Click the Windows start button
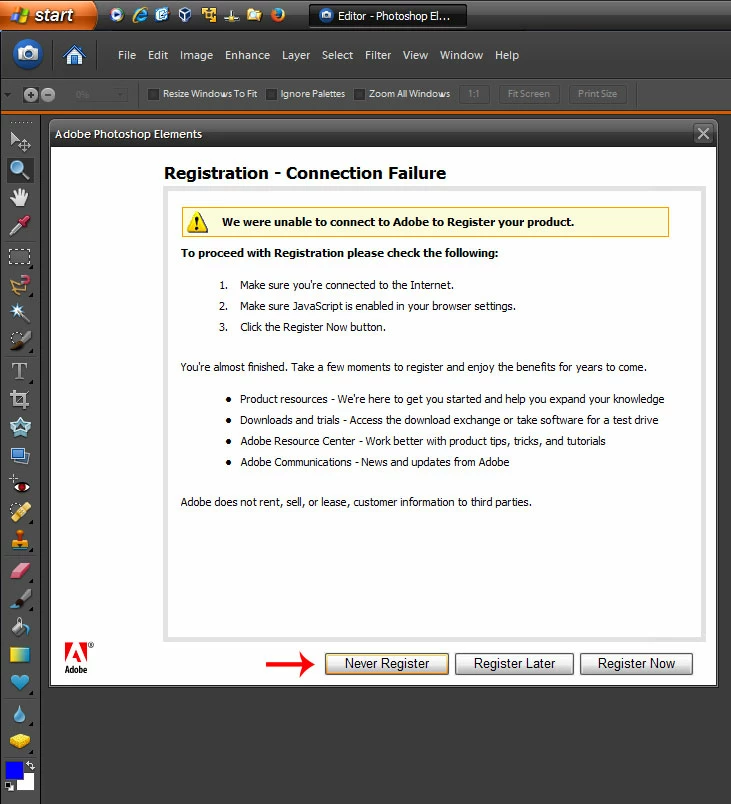 pyautogui.click(x=47, y=15)
